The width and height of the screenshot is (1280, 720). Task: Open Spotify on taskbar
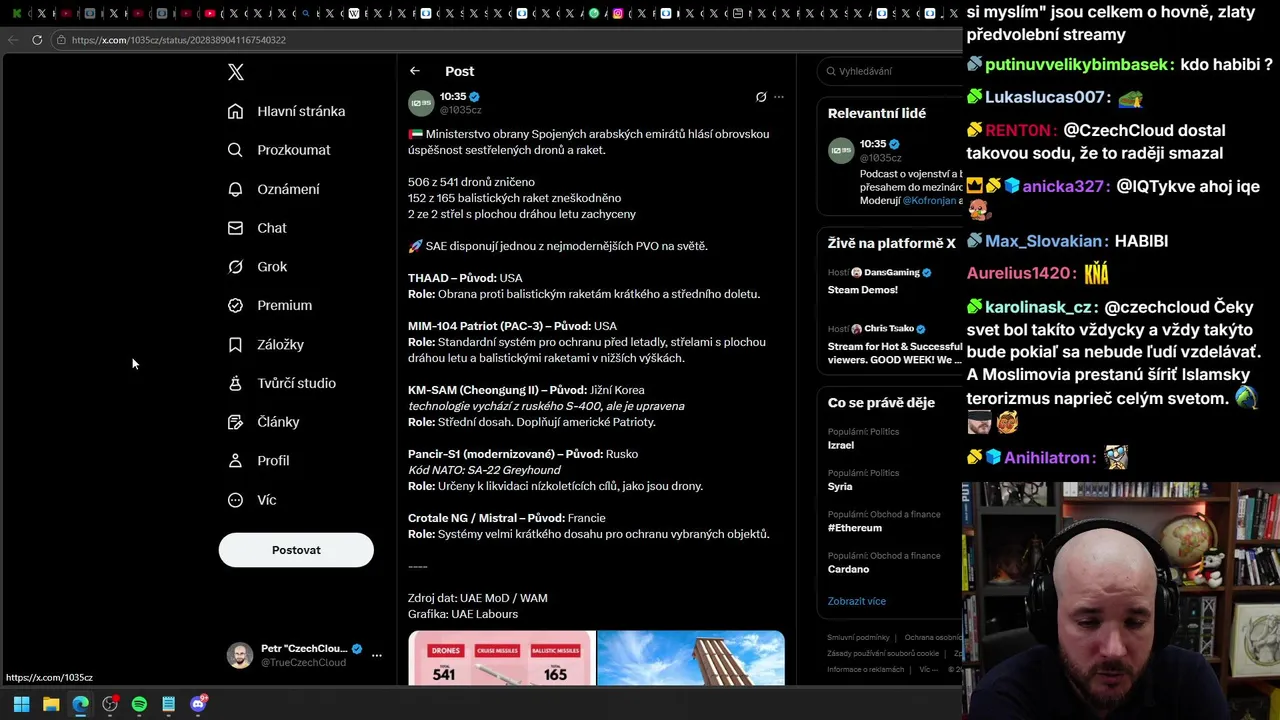[139, 704]
